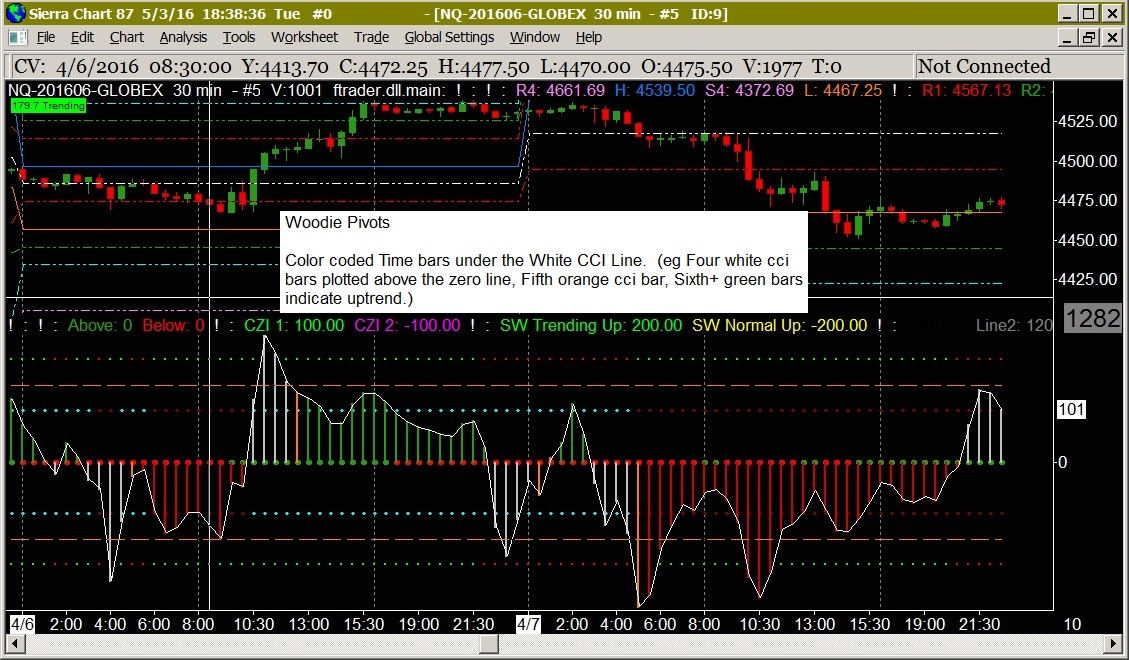
Task: Open the Chart menu
Action: point(127,37)
